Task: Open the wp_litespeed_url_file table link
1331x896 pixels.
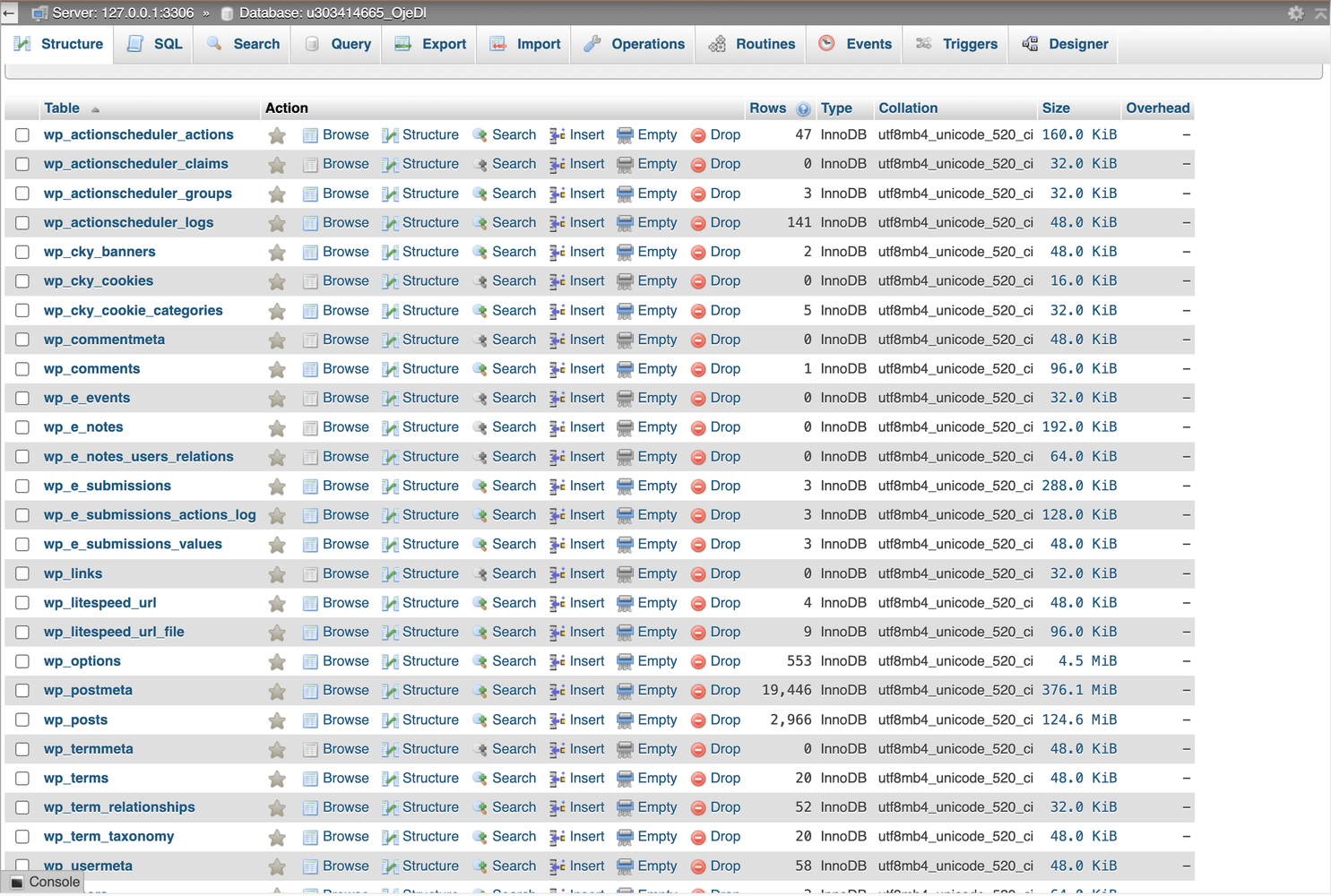Action: [114, 632]
